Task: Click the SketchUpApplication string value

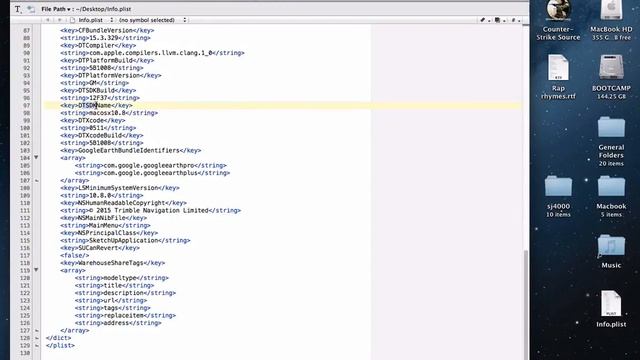Action: 125,240
